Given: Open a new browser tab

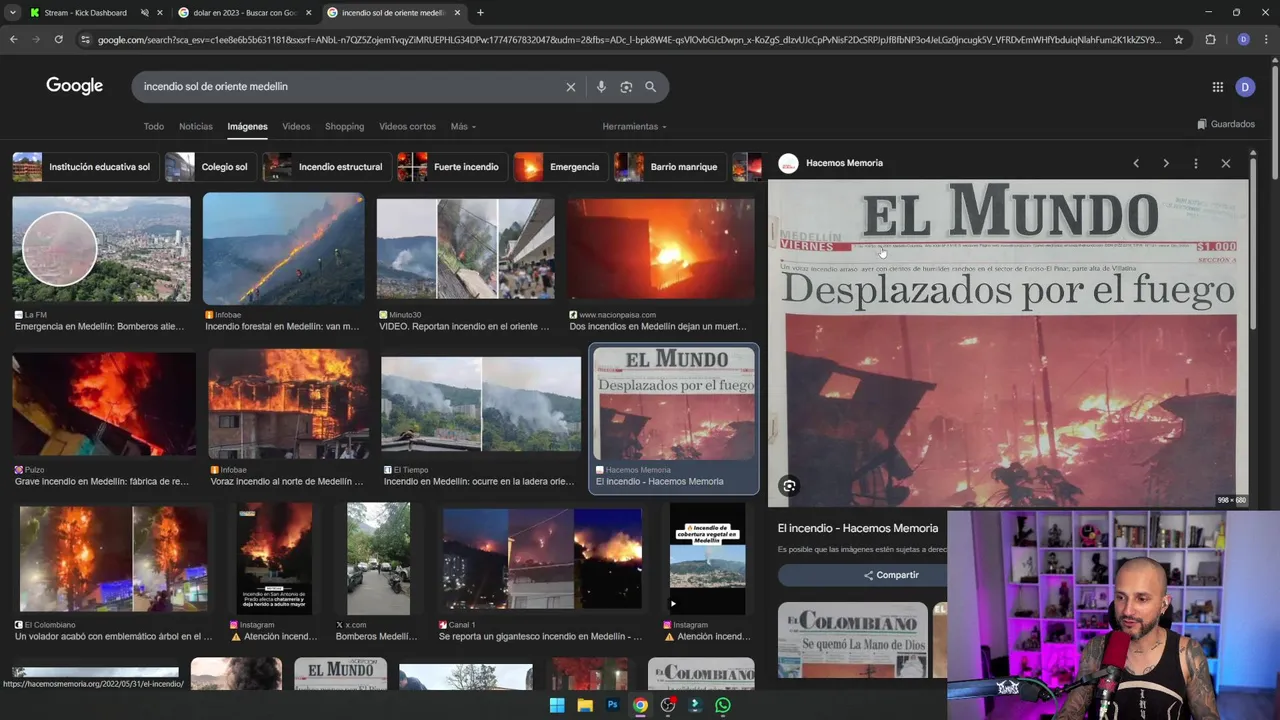Looking at the screenshot, I should coord(480,13).
